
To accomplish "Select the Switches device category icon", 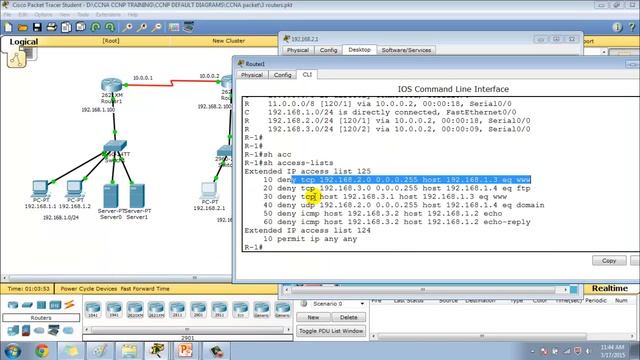I will coord(27,305).
